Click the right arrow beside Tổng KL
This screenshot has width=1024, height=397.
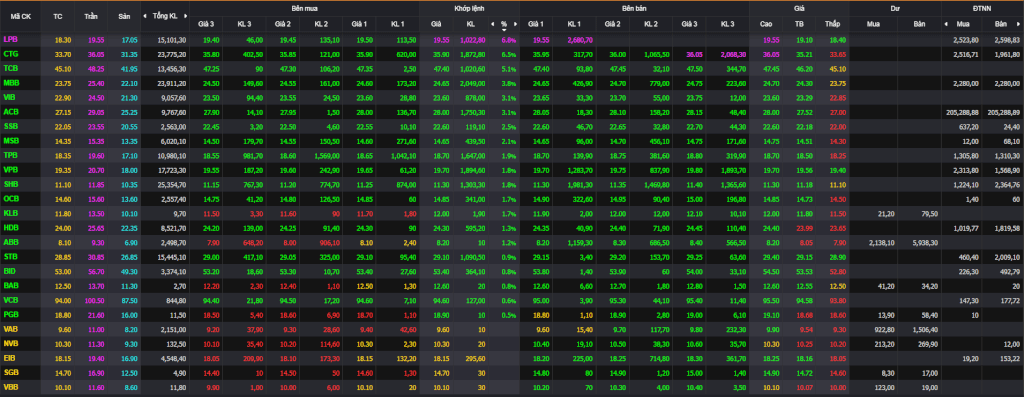186,14
